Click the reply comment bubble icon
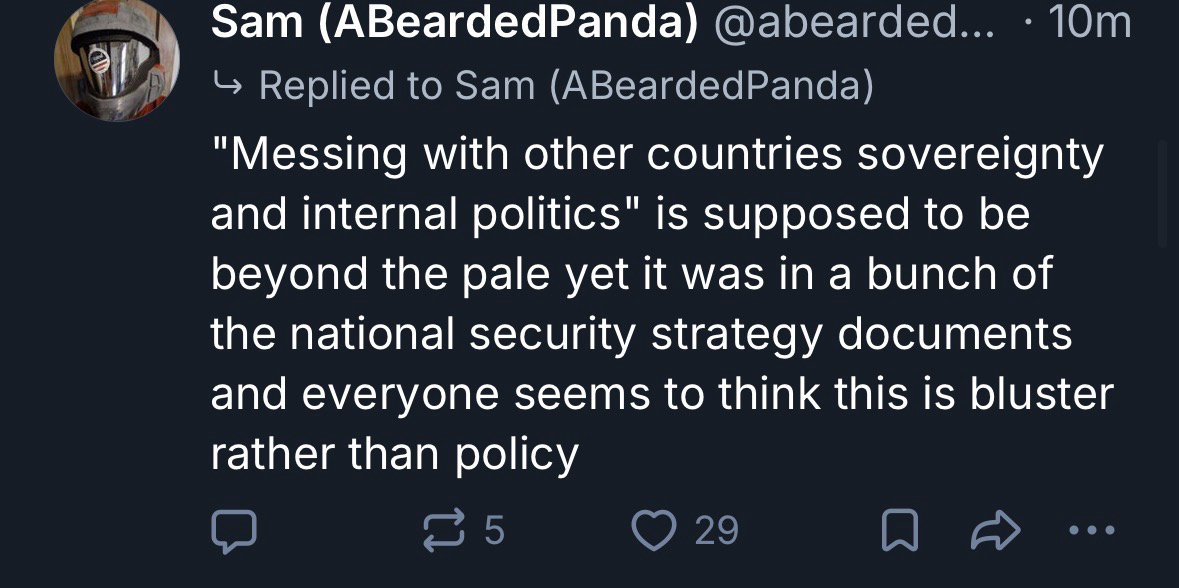Screen dimensions: 1179x588 tap(235, 531)
